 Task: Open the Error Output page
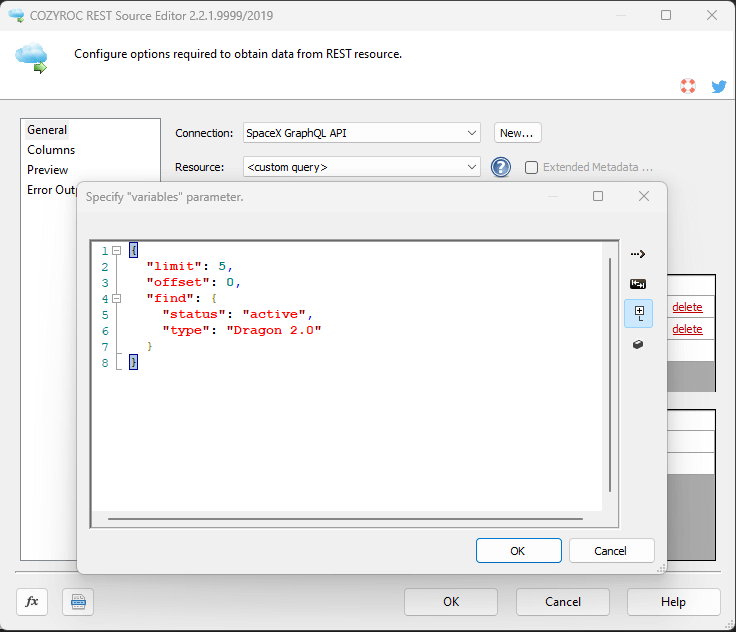click(52, 190)
